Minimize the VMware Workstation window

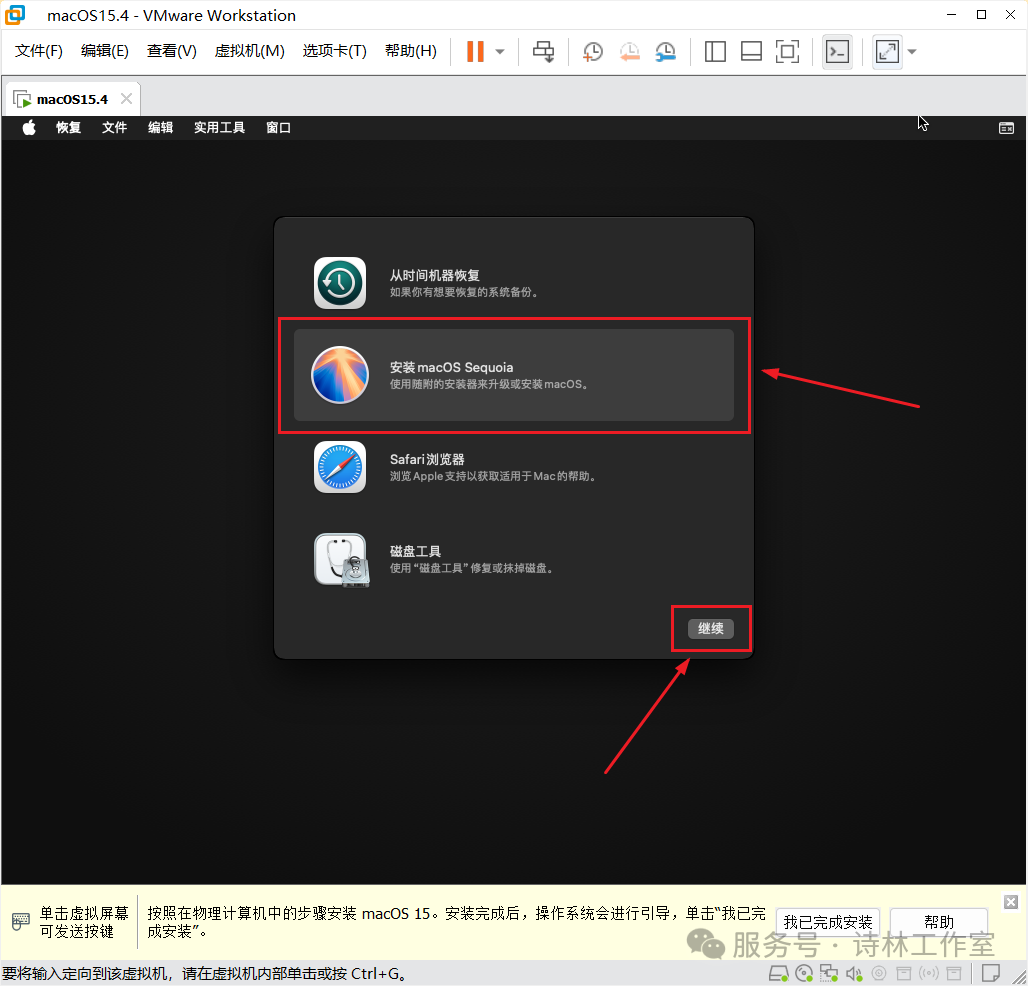(951, 14)
